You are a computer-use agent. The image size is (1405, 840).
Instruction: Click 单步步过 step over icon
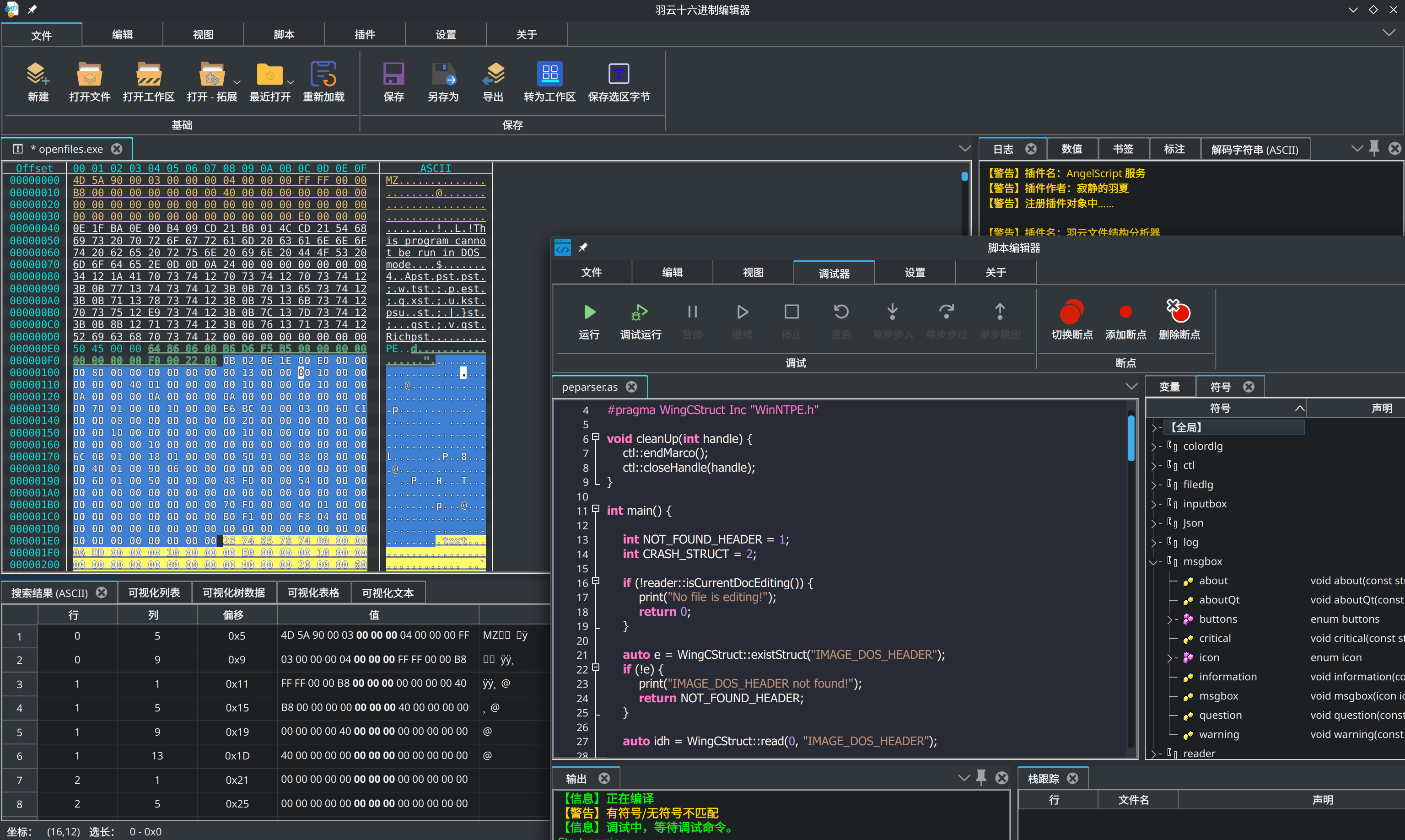point(946,312)
